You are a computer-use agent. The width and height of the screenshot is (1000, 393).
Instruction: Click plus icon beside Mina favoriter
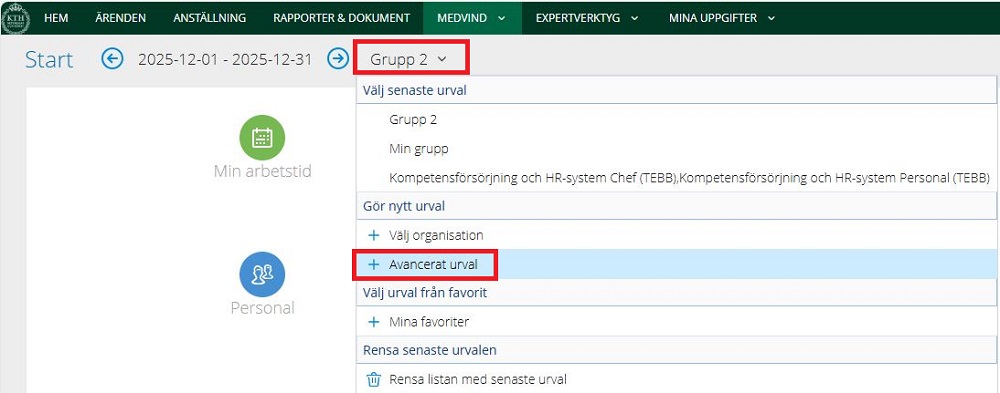point(374,322)
